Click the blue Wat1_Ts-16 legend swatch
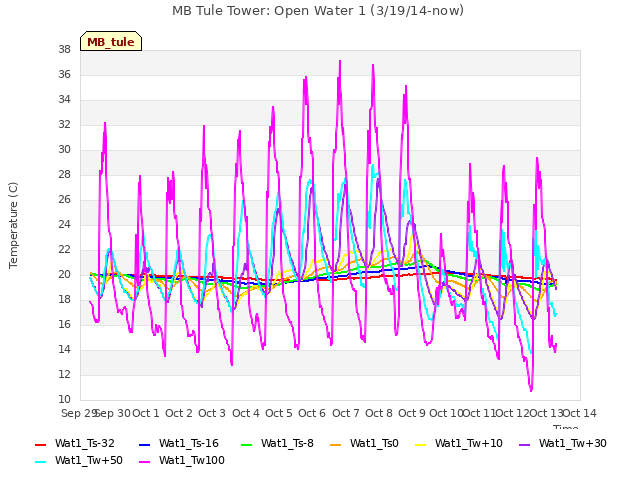The image size is (640, 480). click(144, 444)
